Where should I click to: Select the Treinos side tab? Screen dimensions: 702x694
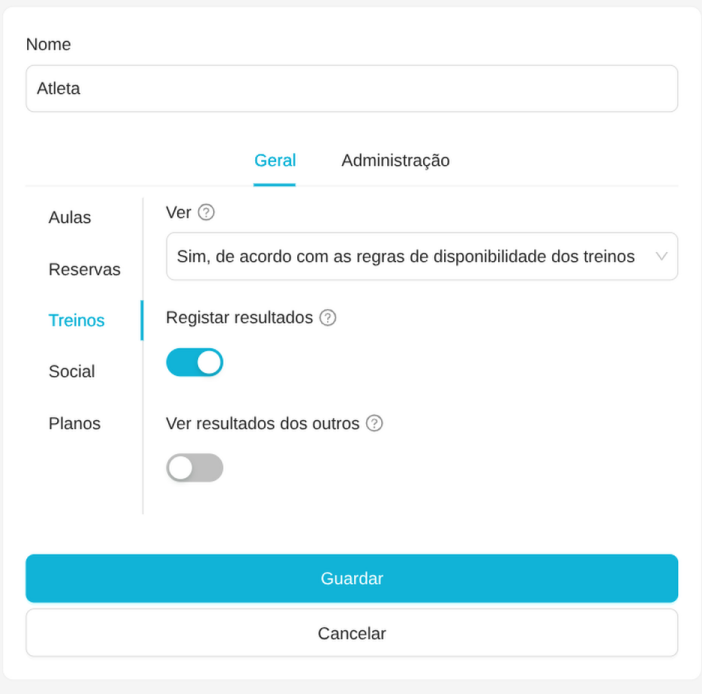pyautogui.click(x=77, y=320)
